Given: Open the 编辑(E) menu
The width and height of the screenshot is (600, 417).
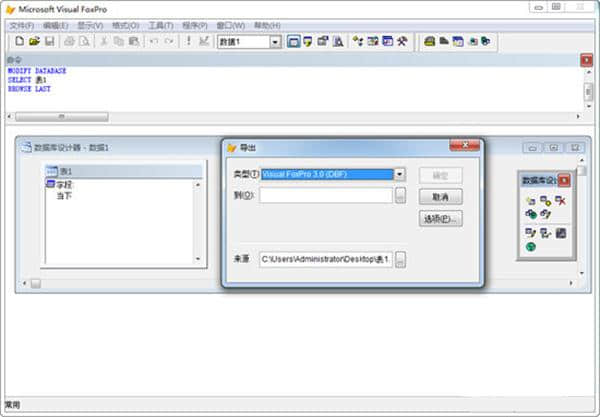Looking at the screenshot, I should pos(55,26).
